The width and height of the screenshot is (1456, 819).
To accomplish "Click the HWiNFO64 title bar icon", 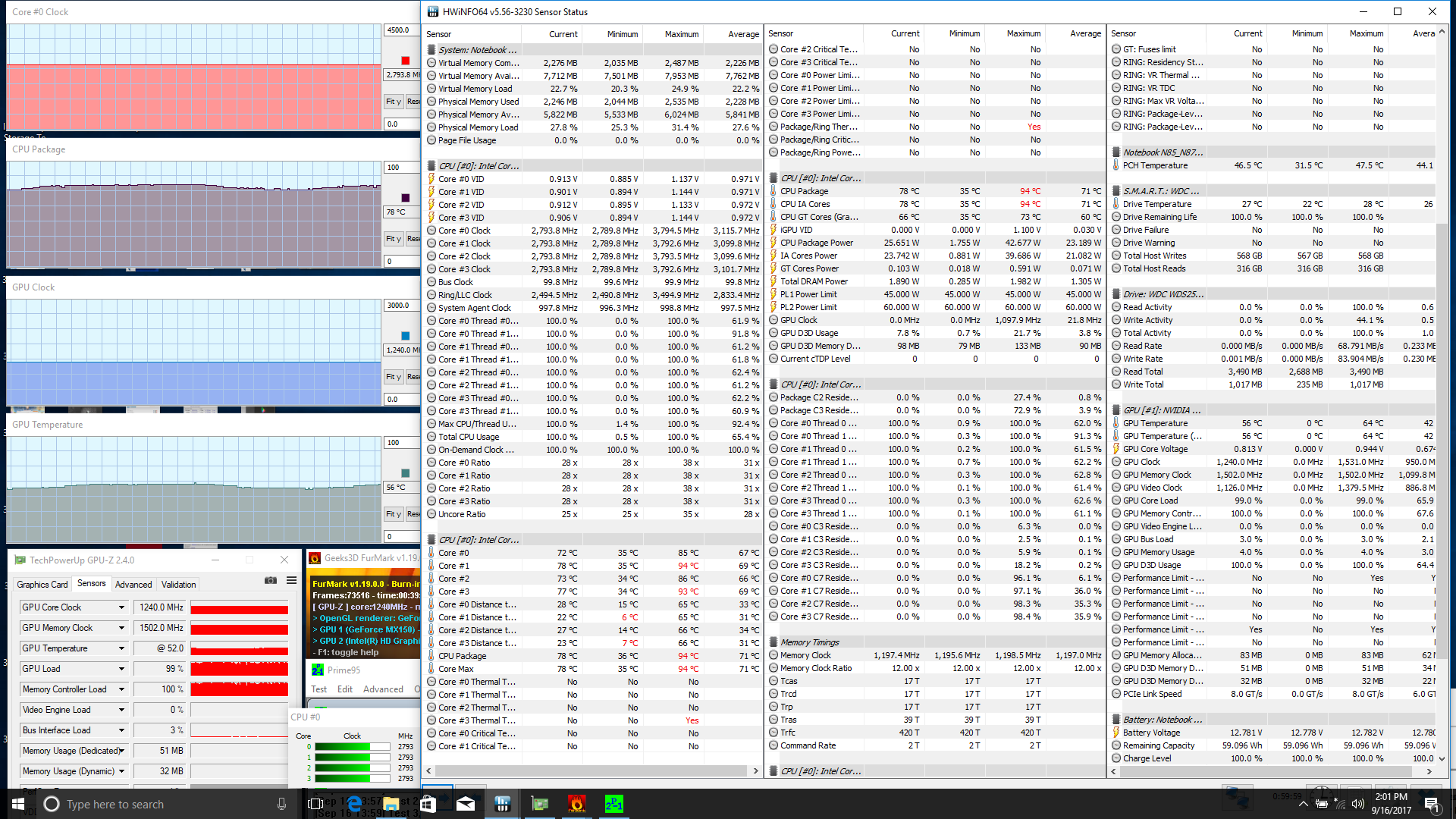I will [x=433, y=11].
